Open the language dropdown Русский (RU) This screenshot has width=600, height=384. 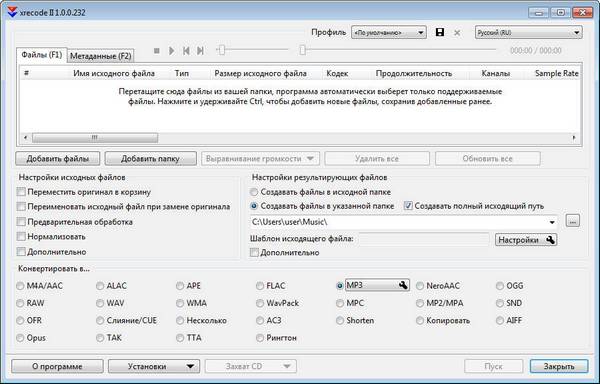pyautogui.click(x=528, y=33)
